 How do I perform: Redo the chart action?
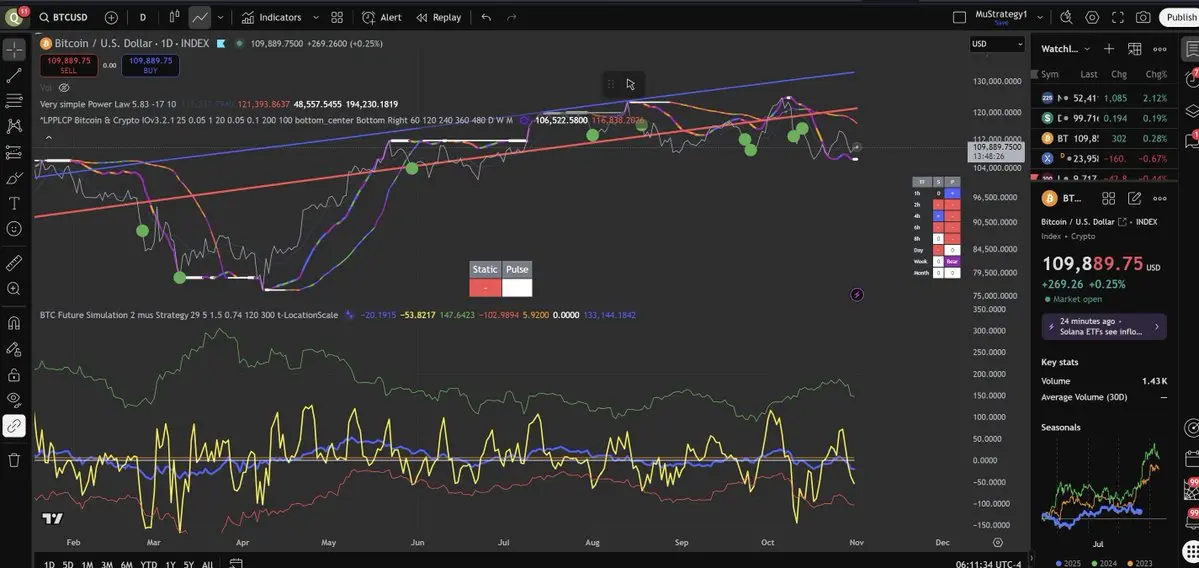512,17
